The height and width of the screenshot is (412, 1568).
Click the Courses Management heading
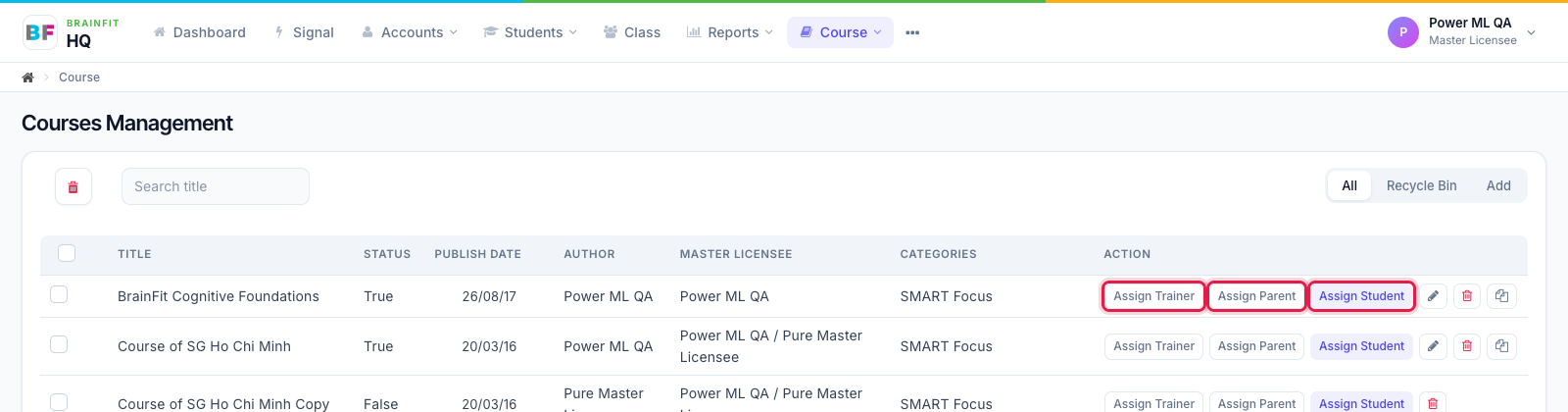tap(127, 124)
